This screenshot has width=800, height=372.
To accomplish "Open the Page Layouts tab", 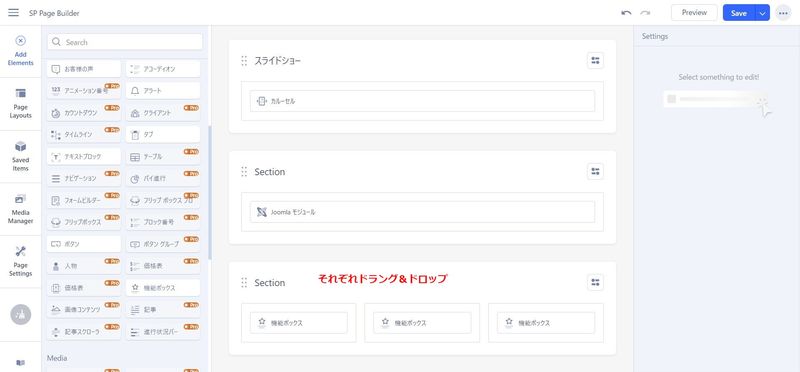I will pos(20,104).
